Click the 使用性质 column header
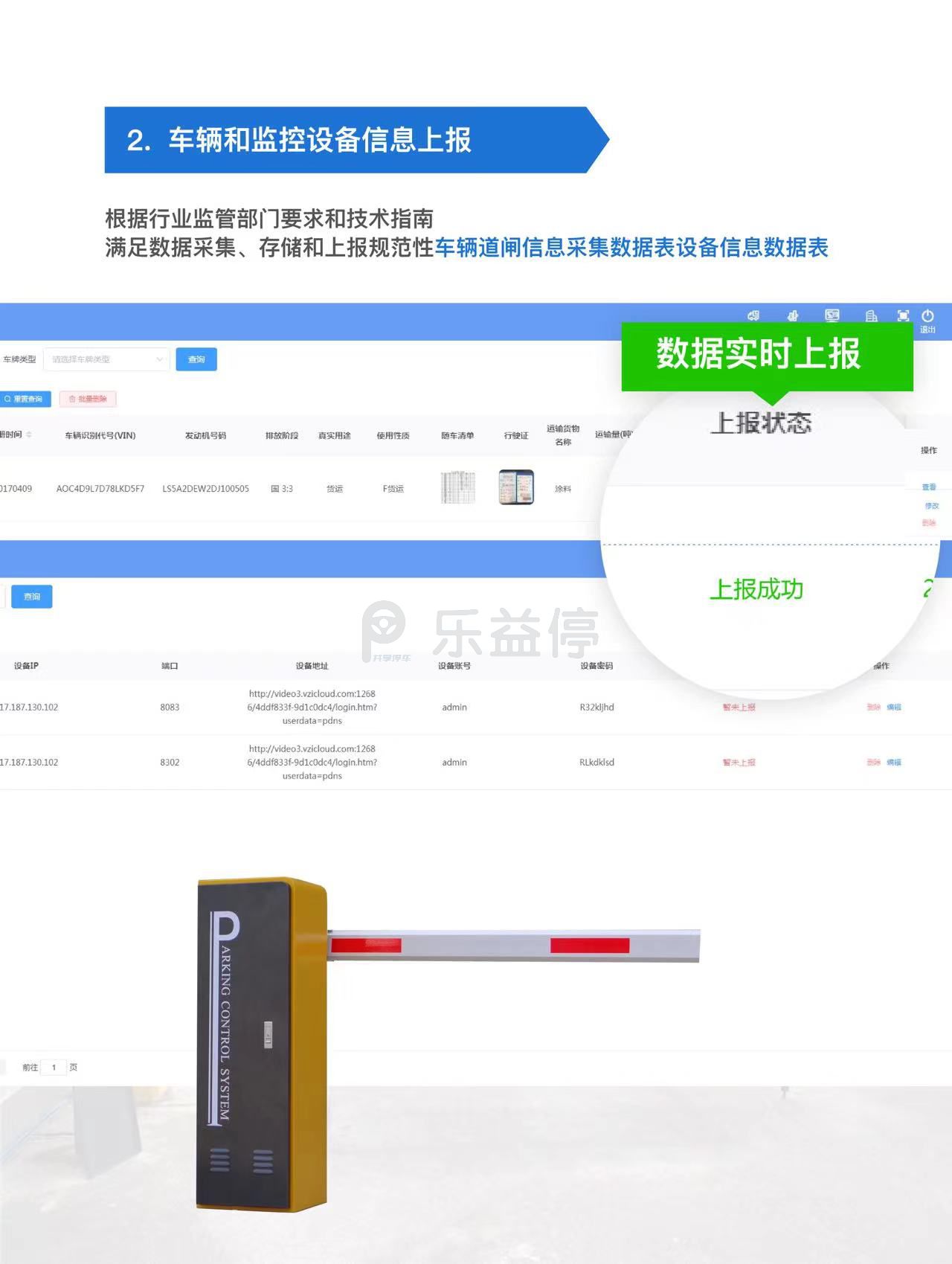 (393, 435)
